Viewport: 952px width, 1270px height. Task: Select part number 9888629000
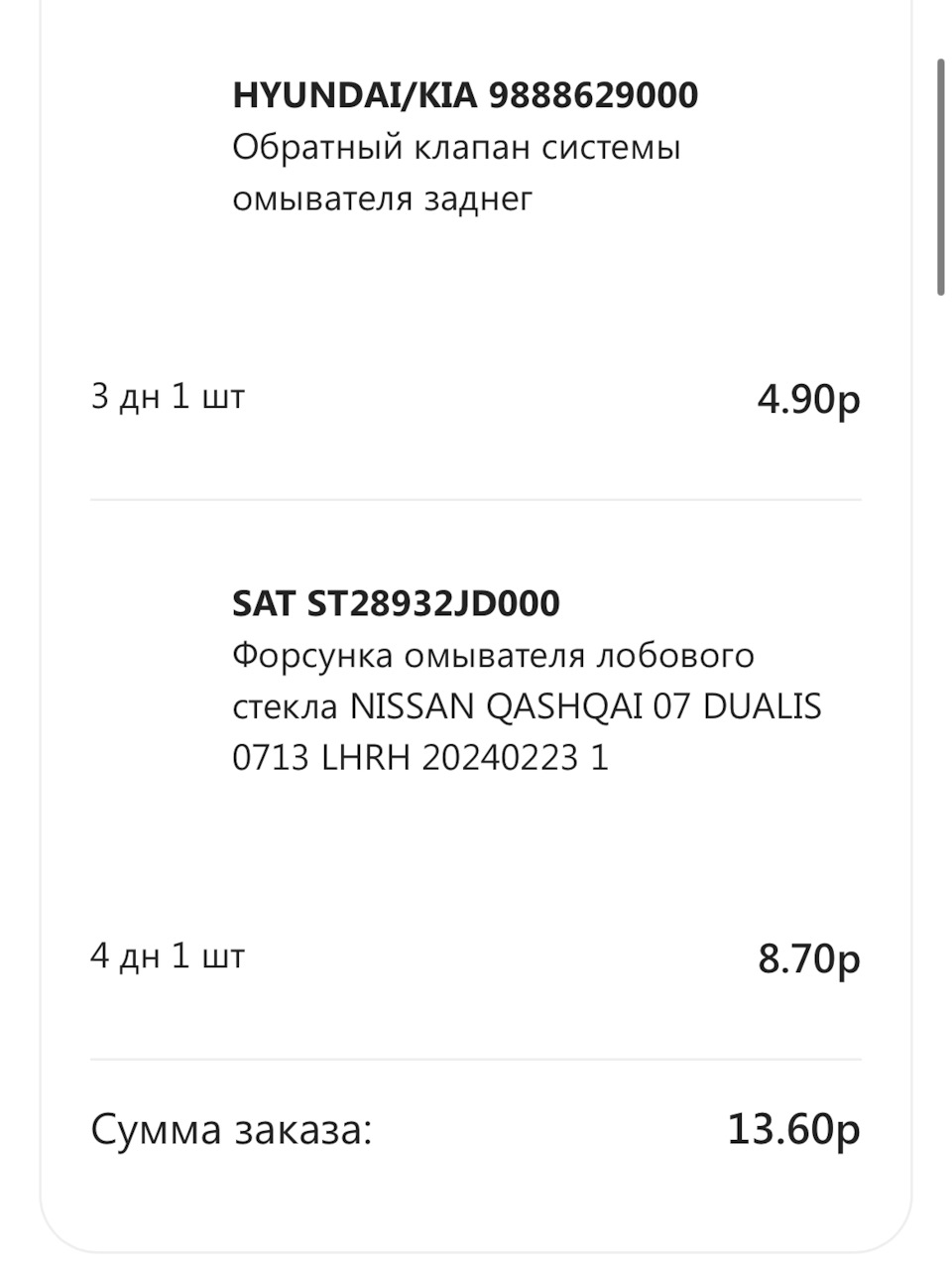593,95
